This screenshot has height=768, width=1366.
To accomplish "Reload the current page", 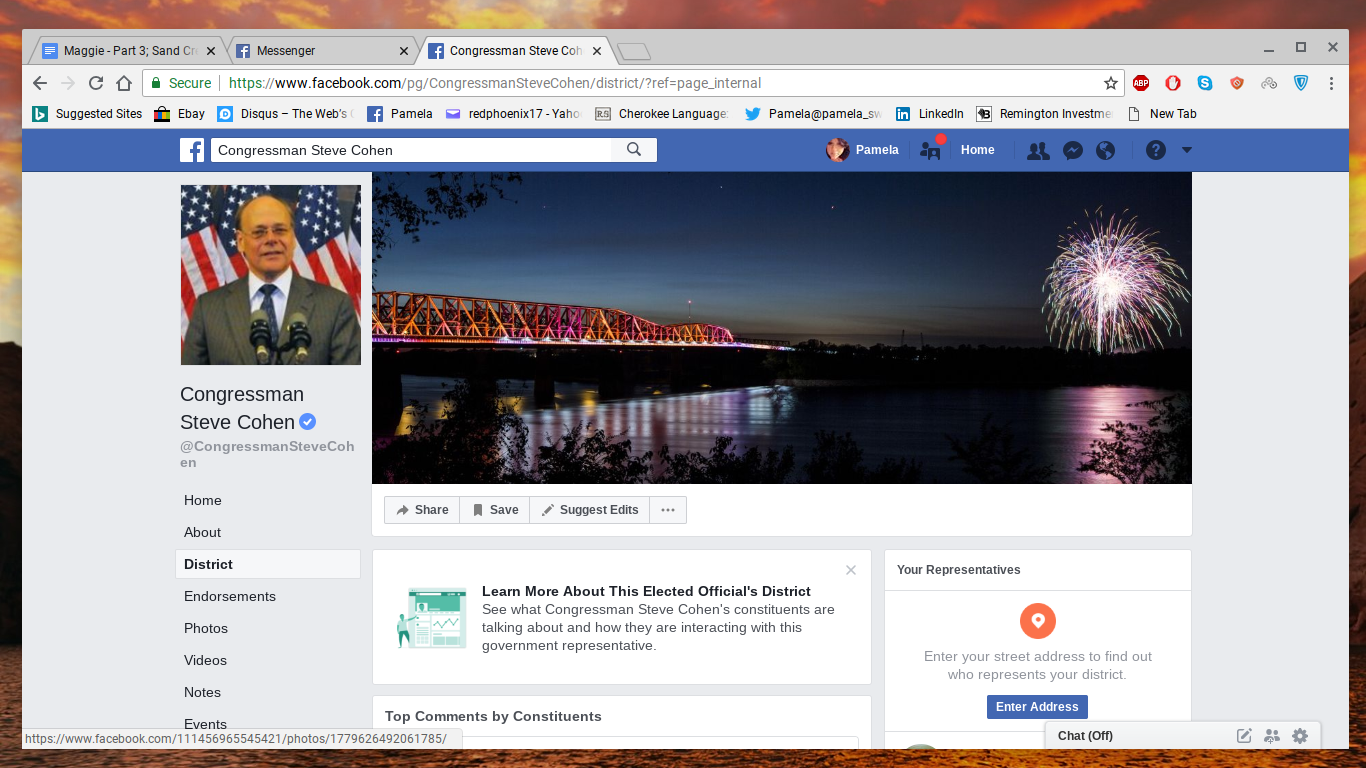I will [96, 83].
